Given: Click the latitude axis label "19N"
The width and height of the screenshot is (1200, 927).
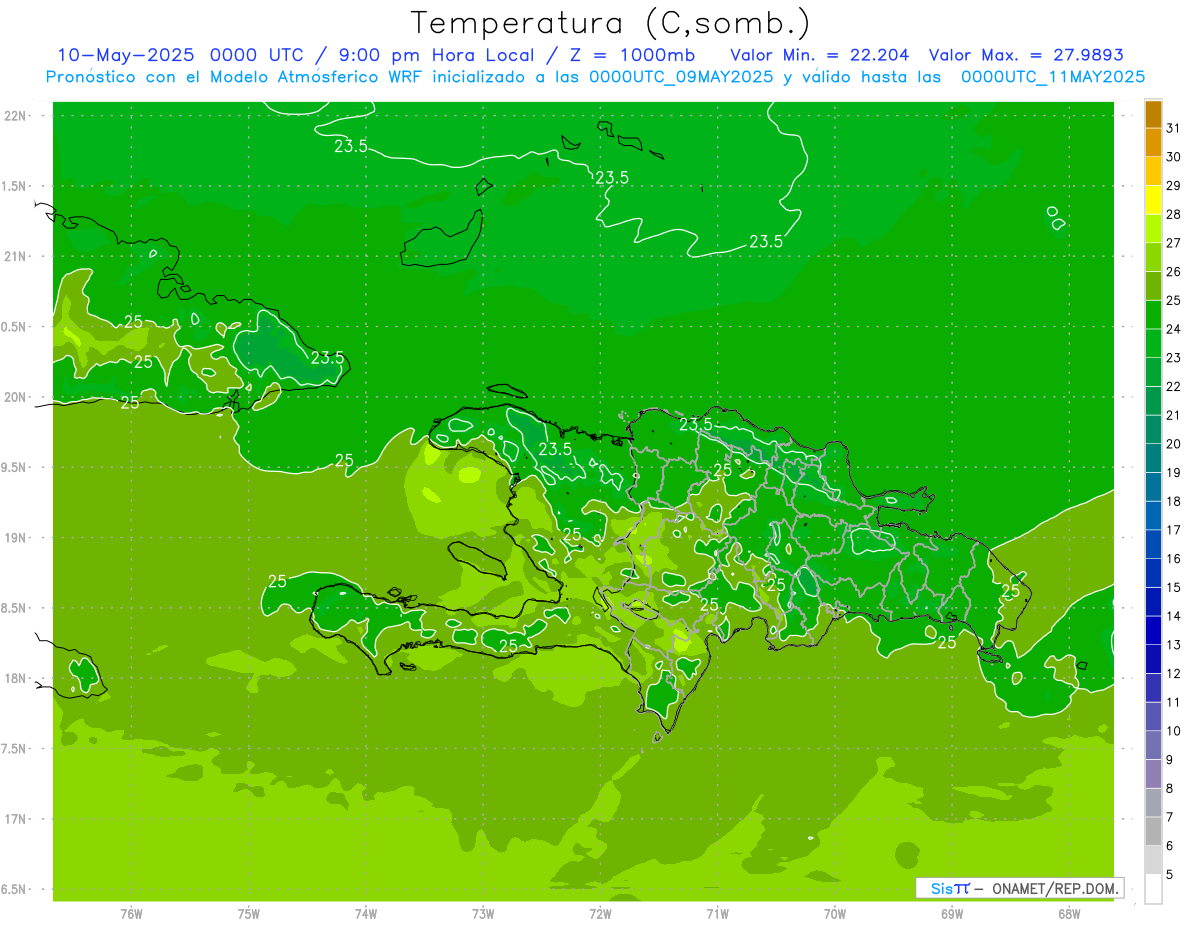Looking at the screenshot, I should point(16,538).
